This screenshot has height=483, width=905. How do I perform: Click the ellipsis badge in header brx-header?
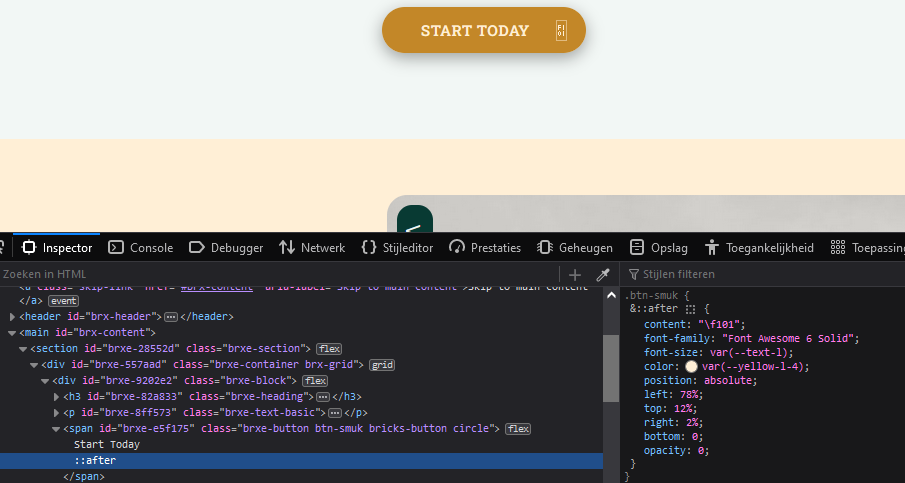[x=171, y=317]
